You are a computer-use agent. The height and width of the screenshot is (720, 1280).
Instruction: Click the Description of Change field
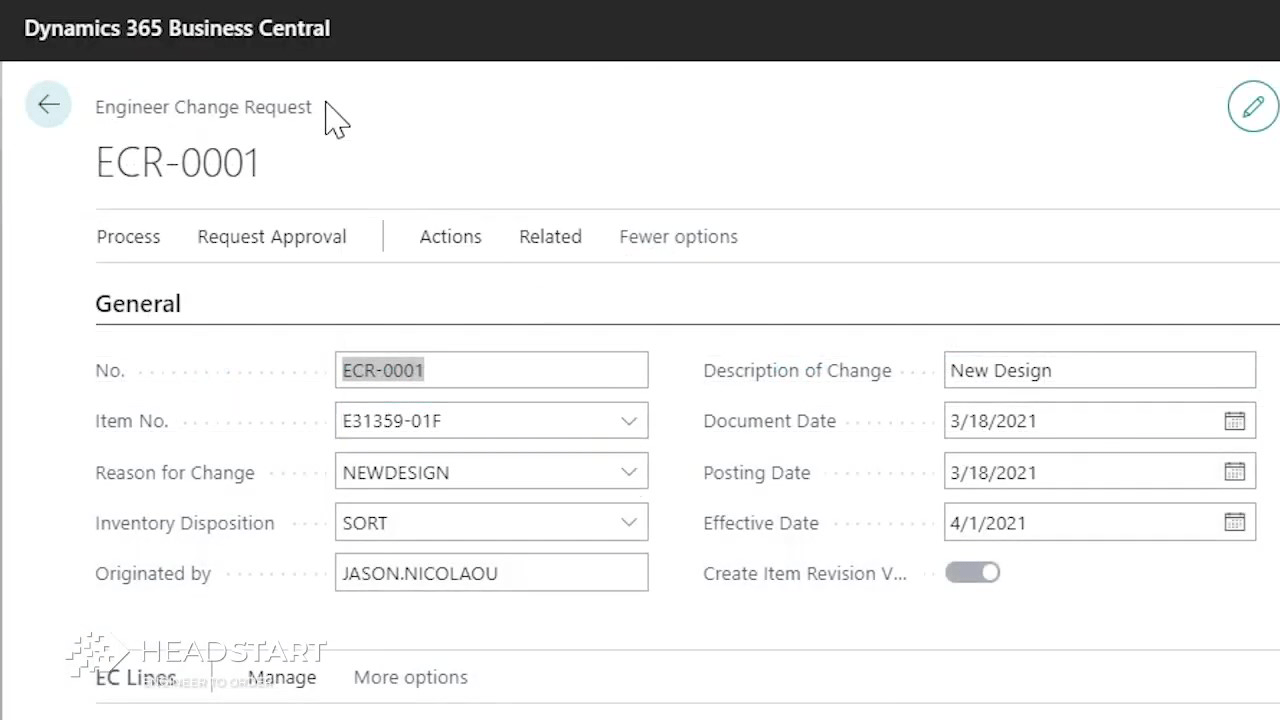point(1098,370)
